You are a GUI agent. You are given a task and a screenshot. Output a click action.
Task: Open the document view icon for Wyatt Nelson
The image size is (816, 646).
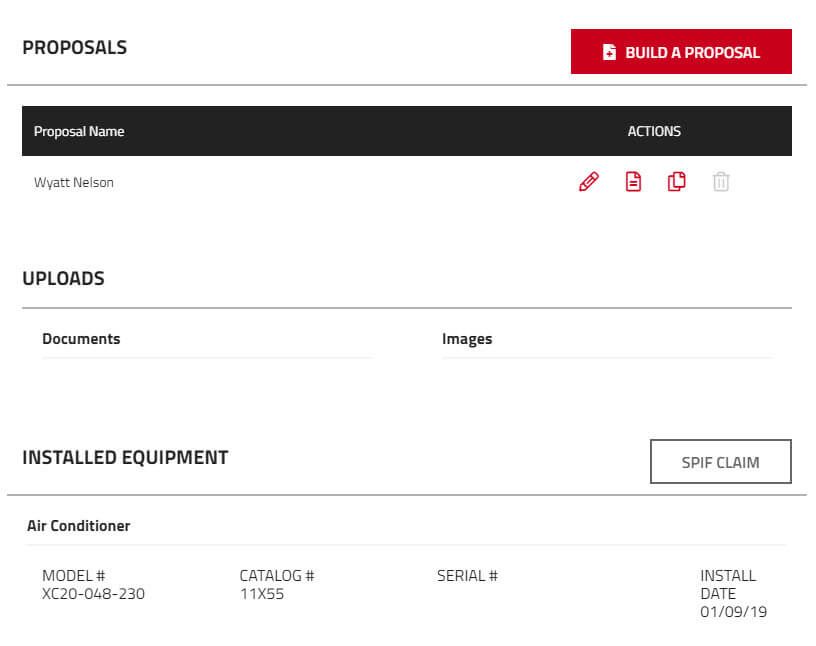click(x=633, y=182)
